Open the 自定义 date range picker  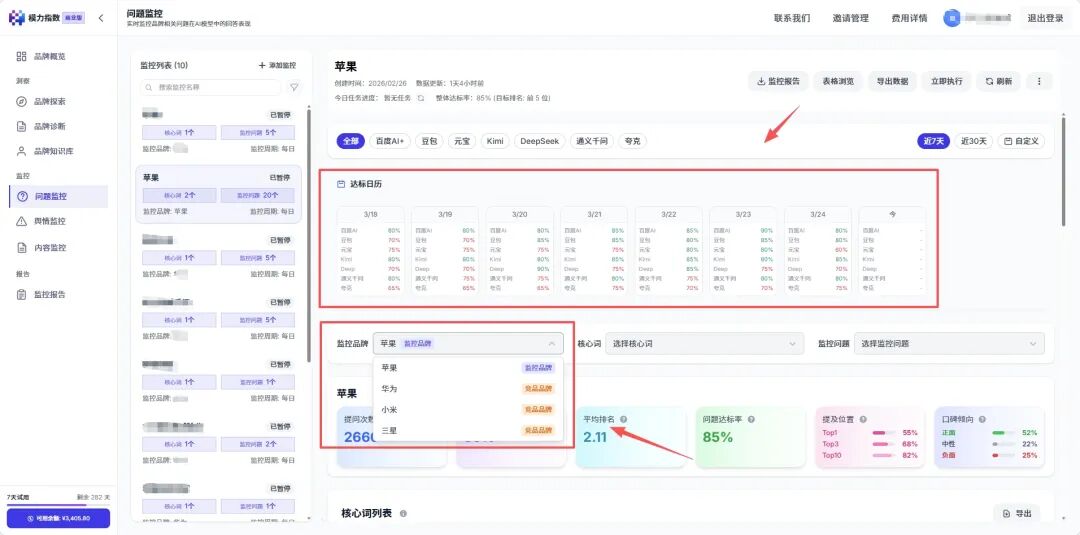(x=1021, y=141)
